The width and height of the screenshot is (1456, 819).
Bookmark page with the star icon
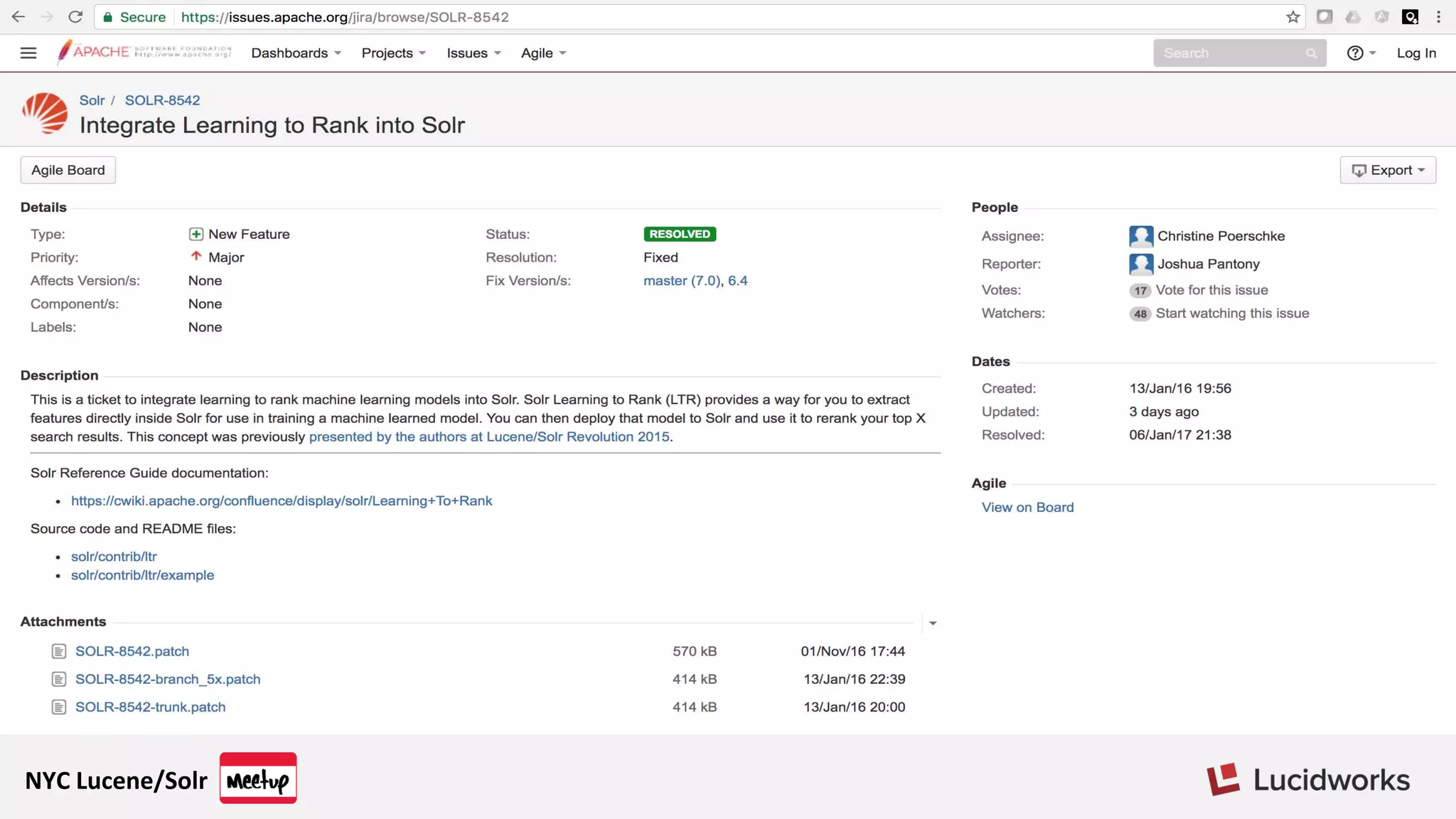click(1292, 17)
